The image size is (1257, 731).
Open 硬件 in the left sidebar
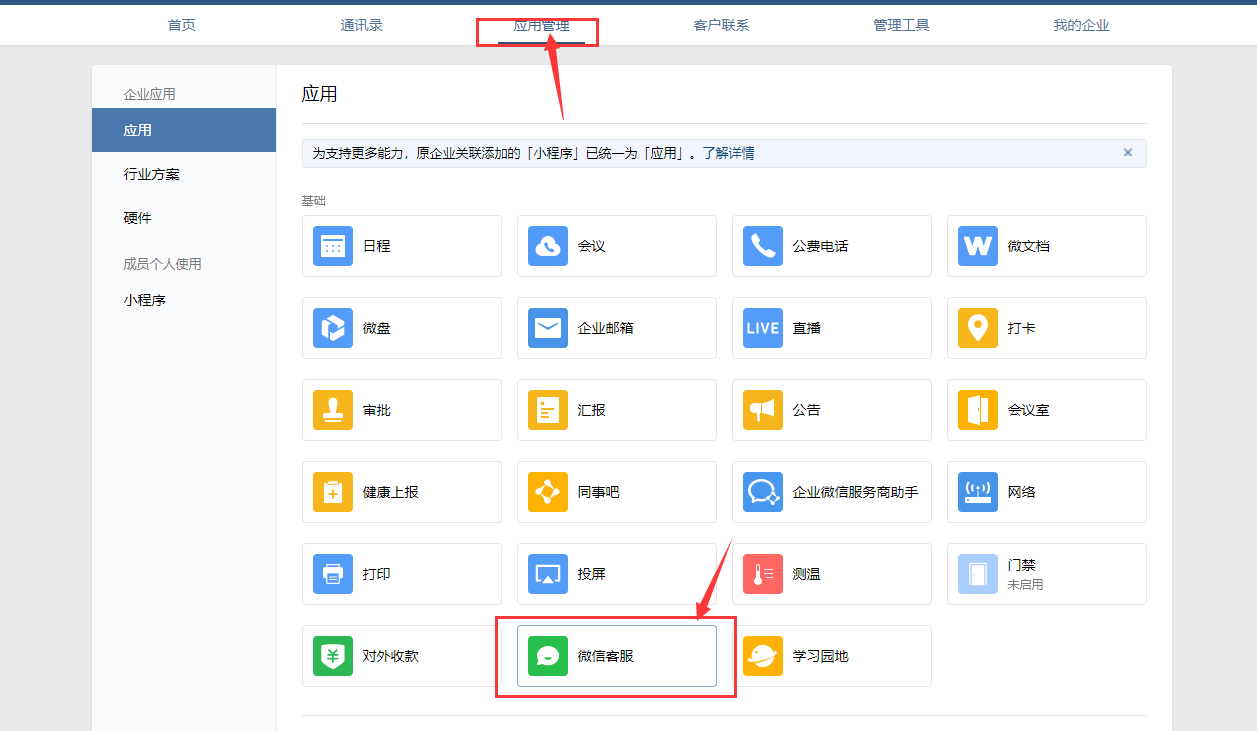138,218
